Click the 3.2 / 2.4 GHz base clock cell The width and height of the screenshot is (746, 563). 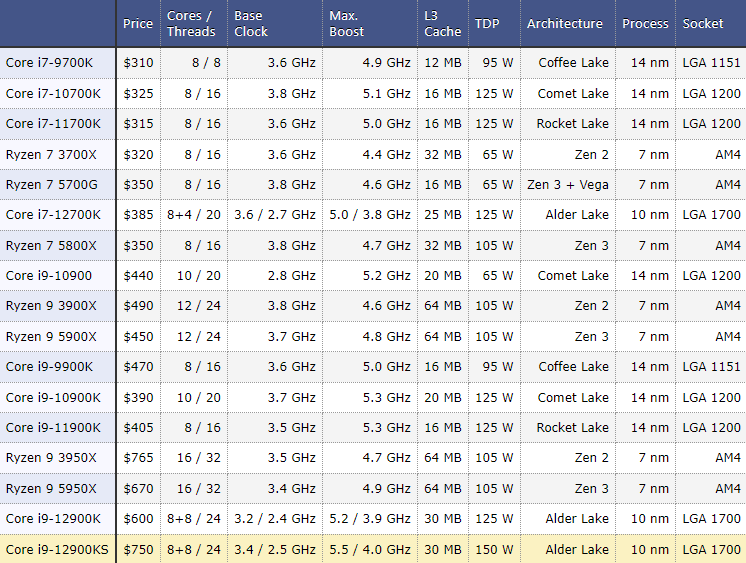275,518
